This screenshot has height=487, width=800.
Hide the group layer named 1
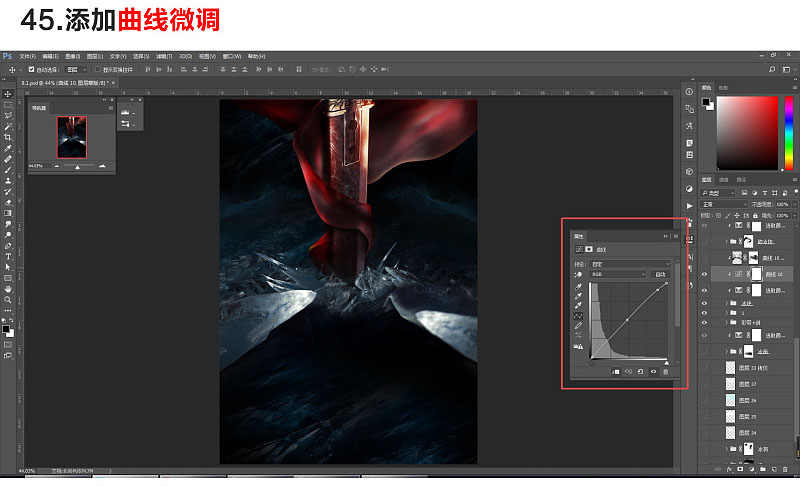[x=704, y=313]
